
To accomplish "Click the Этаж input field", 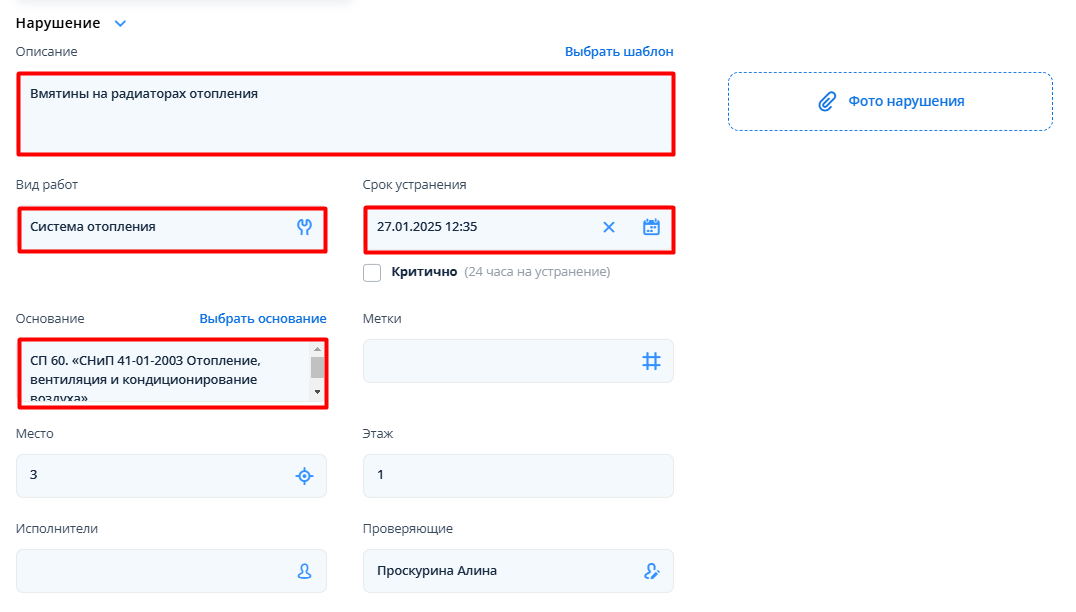I will tap(518, 476).
